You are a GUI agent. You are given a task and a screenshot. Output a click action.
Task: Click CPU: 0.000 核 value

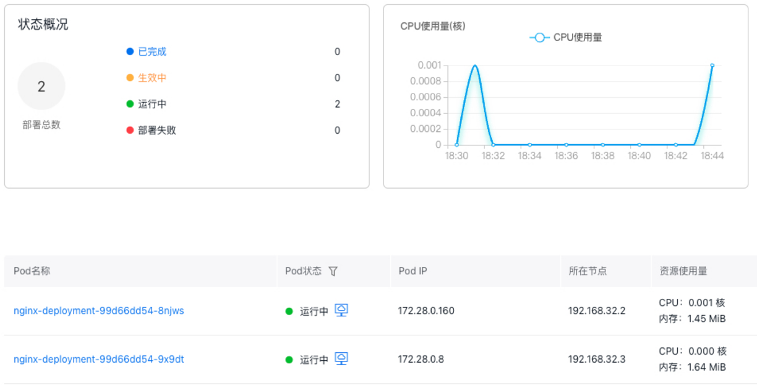pyautogui.click(x=692, y=351)
